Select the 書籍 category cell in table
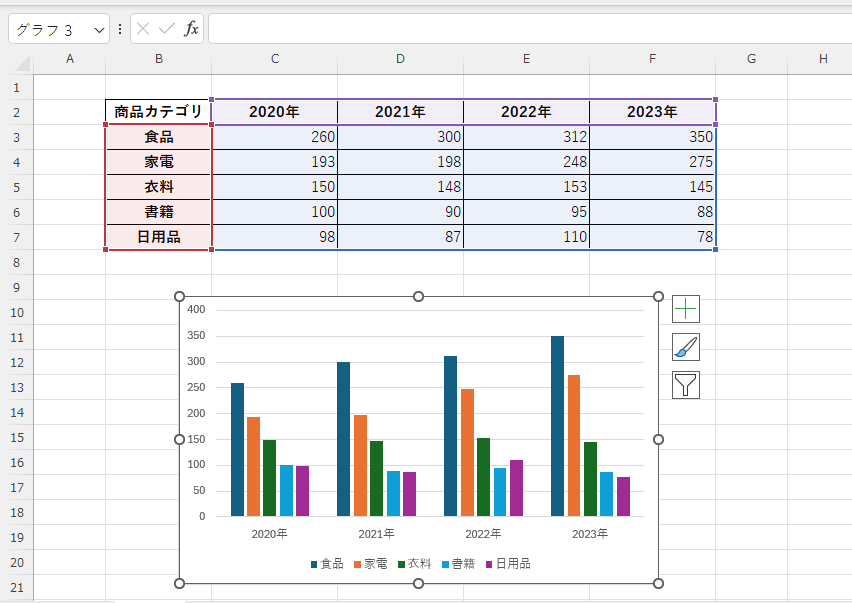The height and width of the screenshot is (603, 852). [x=159, y=212]
